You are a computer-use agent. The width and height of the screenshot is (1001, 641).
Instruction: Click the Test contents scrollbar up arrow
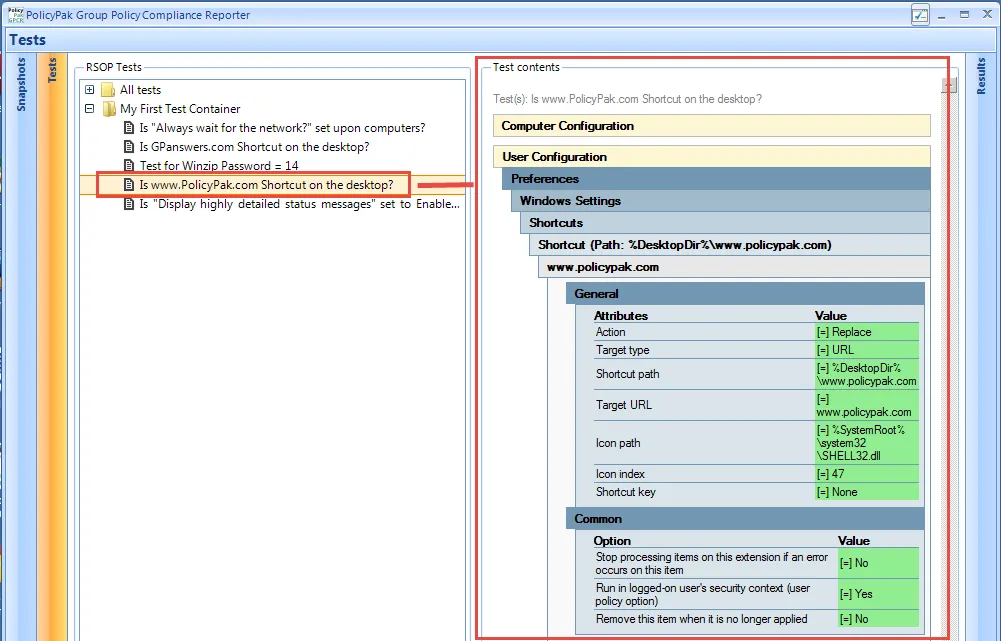949,85
